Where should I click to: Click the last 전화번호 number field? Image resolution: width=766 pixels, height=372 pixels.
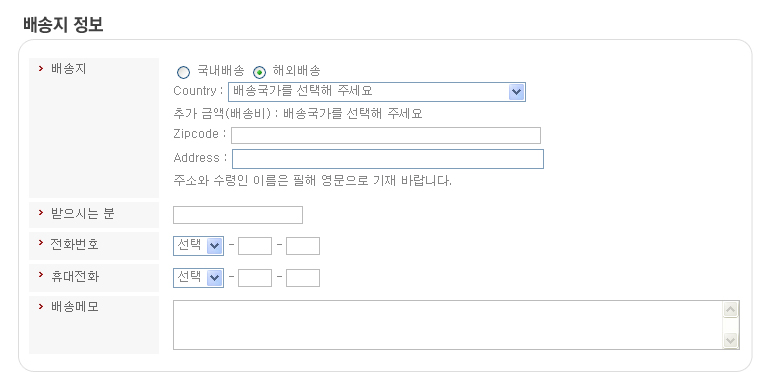pyautogui.click(x=303, y=246)
